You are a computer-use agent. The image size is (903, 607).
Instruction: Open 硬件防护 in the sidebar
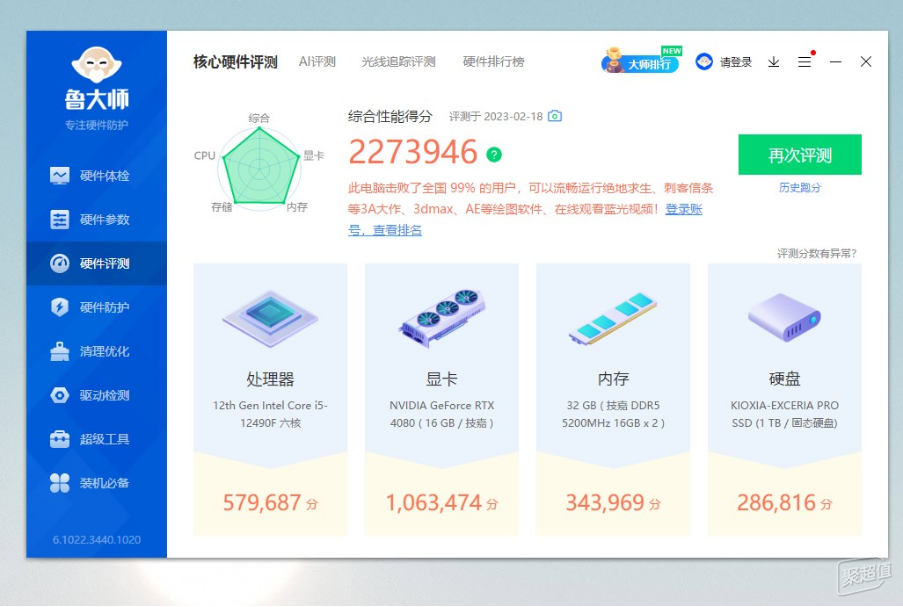coord(96,307)
